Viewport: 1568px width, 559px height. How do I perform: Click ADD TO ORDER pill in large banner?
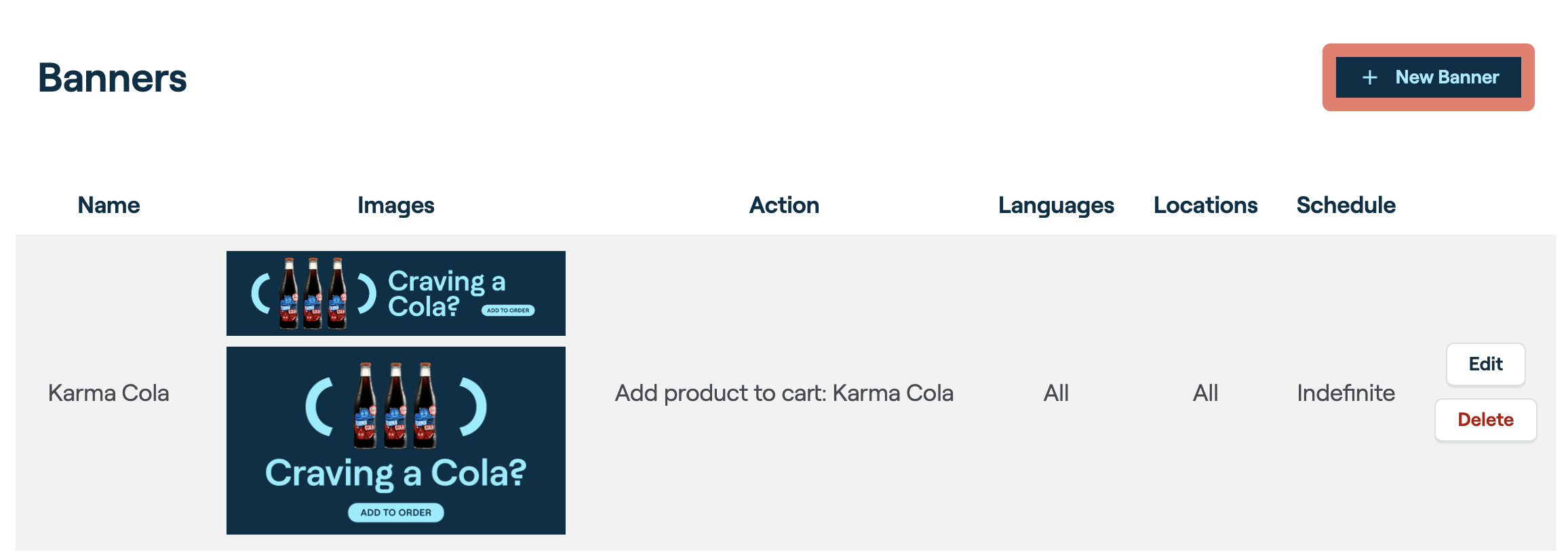pyautogui.click(x=395, y=512)
